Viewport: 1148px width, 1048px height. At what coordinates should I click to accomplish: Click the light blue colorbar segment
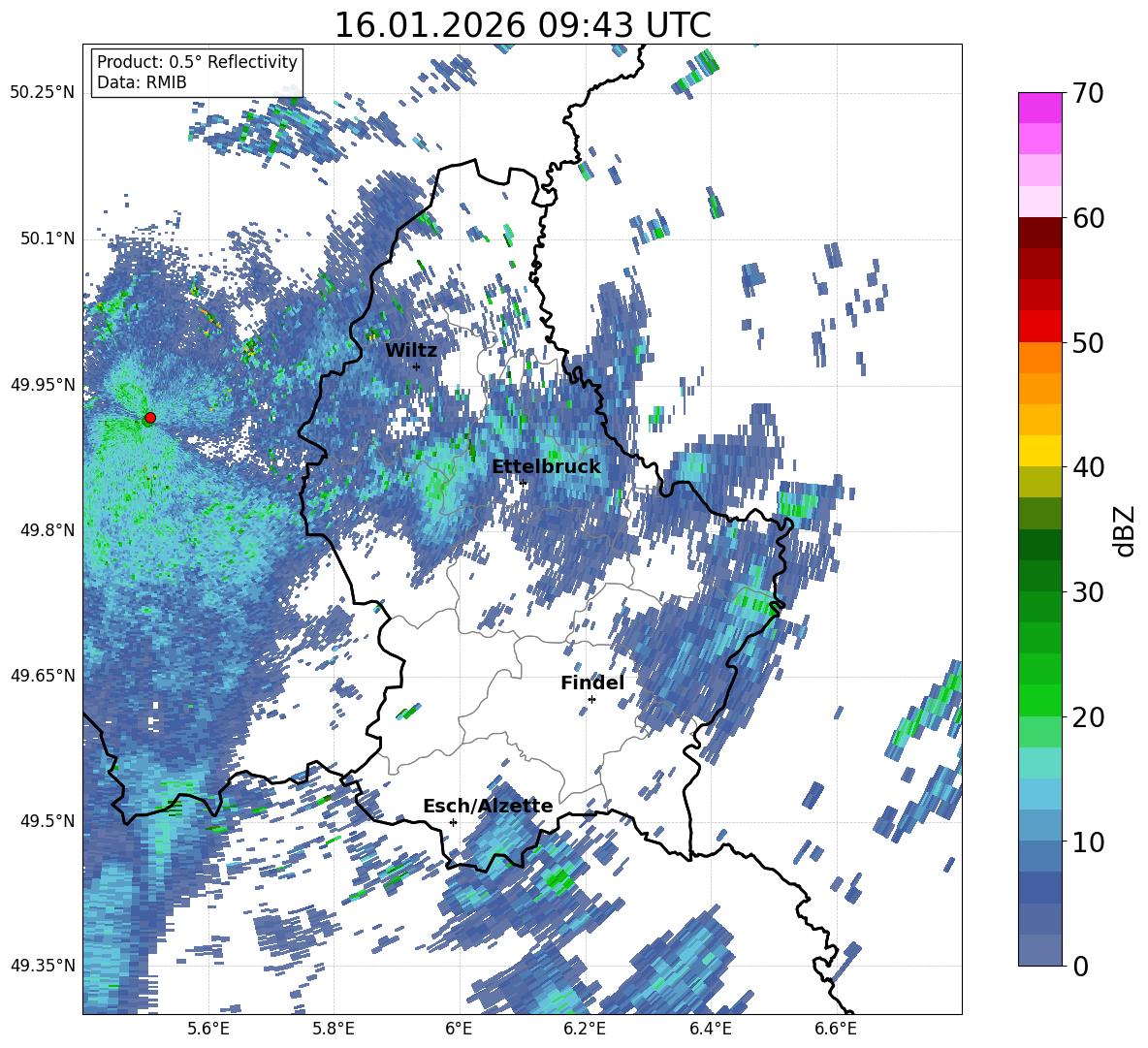coord(1039,794)
